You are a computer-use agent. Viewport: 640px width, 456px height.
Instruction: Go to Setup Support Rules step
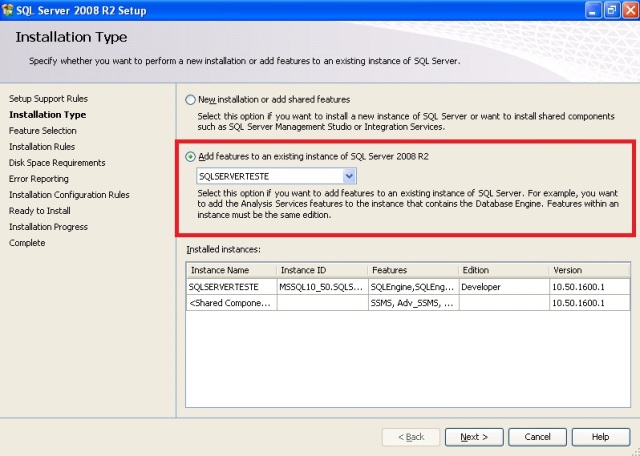pos(48,99)
